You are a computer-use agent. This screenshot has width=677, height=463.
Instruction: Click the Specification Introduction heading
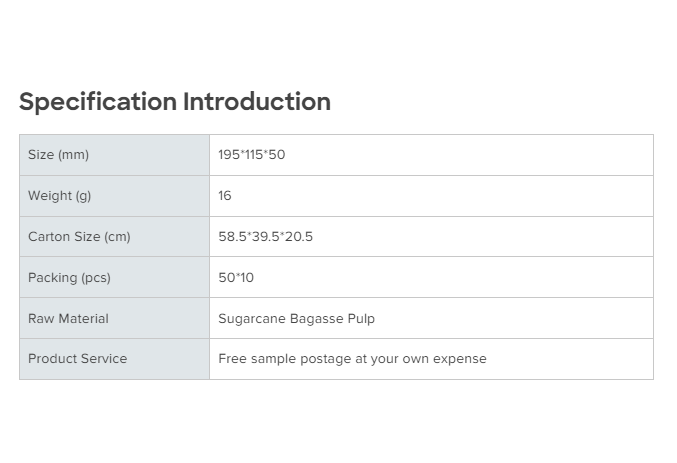[175, 102]
